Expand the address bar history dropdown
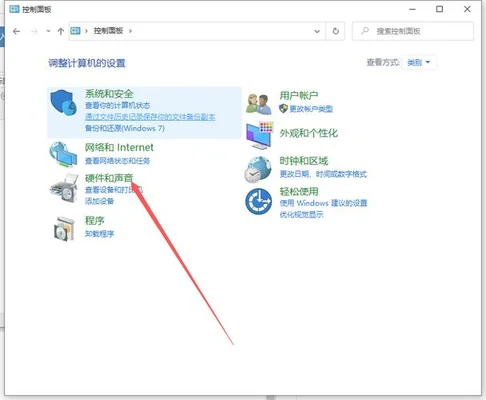This screenshot has height=400, width=486. click(317, 31)
